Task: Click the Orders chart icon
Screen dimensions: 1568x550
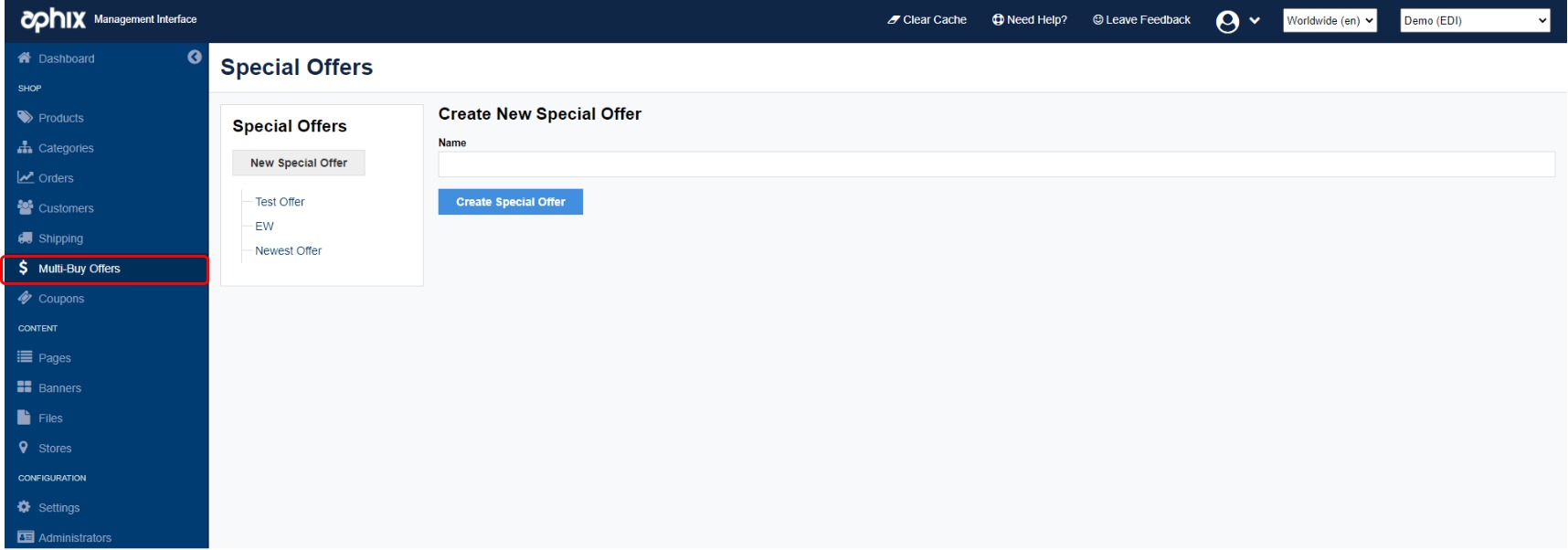Action: (25, 177)
